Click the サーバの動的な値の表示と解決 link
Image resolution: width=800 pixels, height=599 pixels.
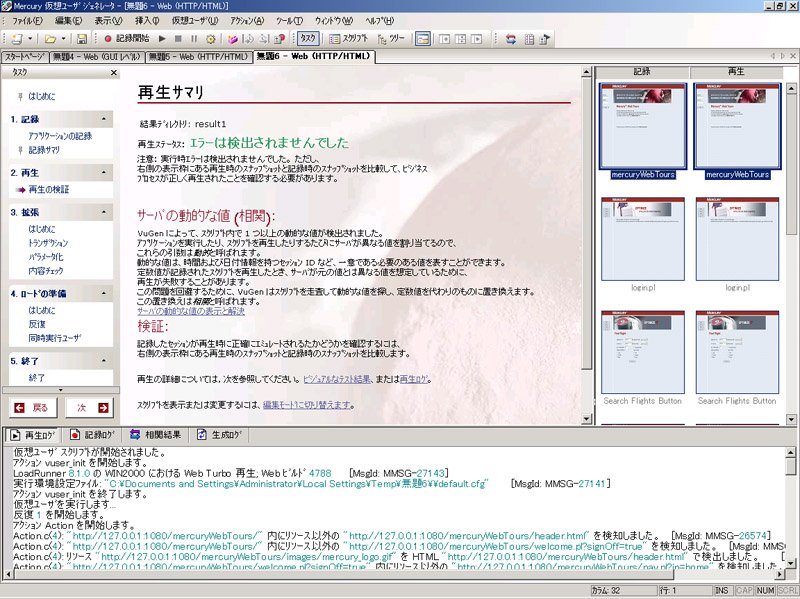pos(191,311)
